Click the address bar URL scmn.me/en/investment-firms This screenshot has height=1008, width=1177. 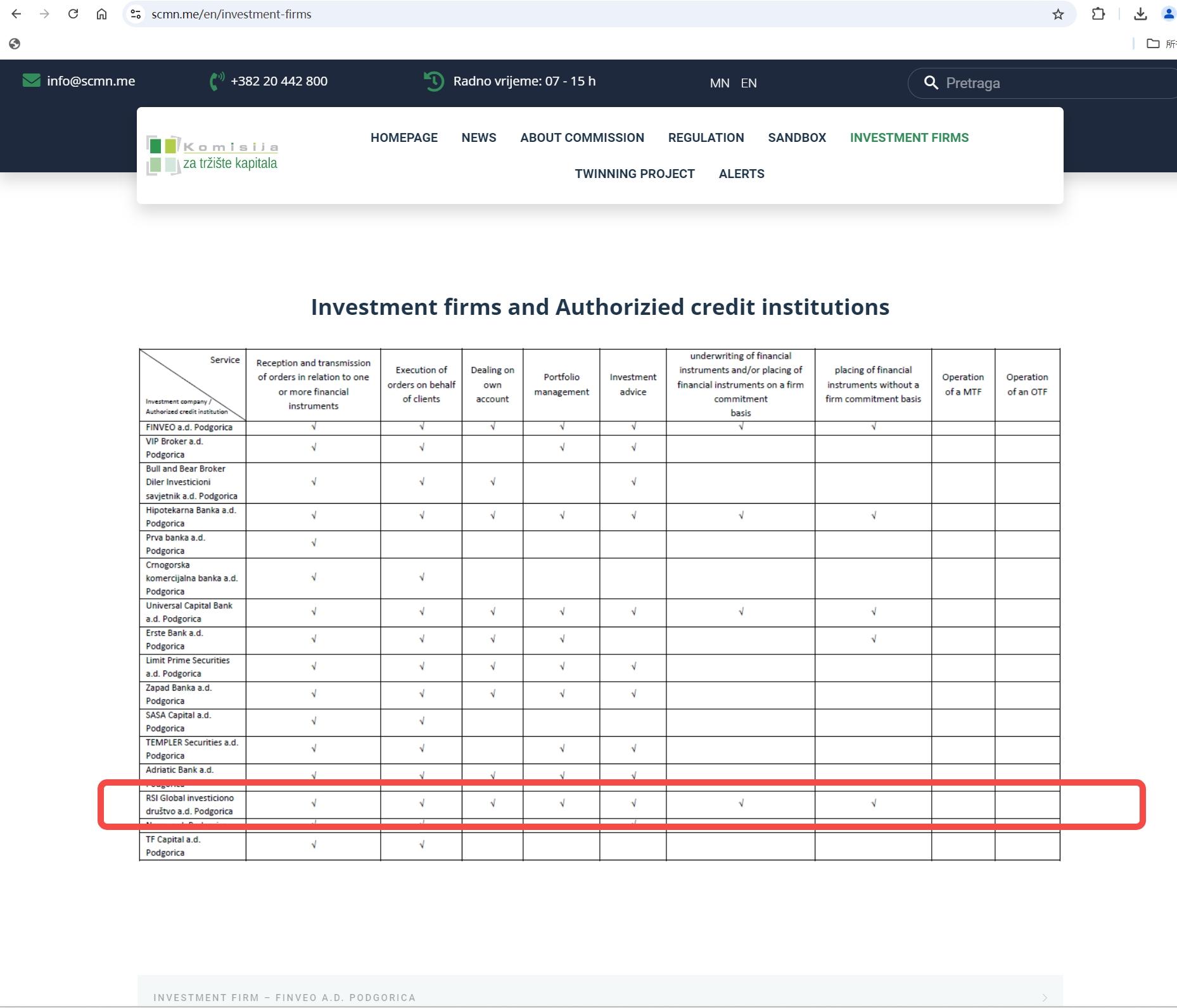coord(231,14)
